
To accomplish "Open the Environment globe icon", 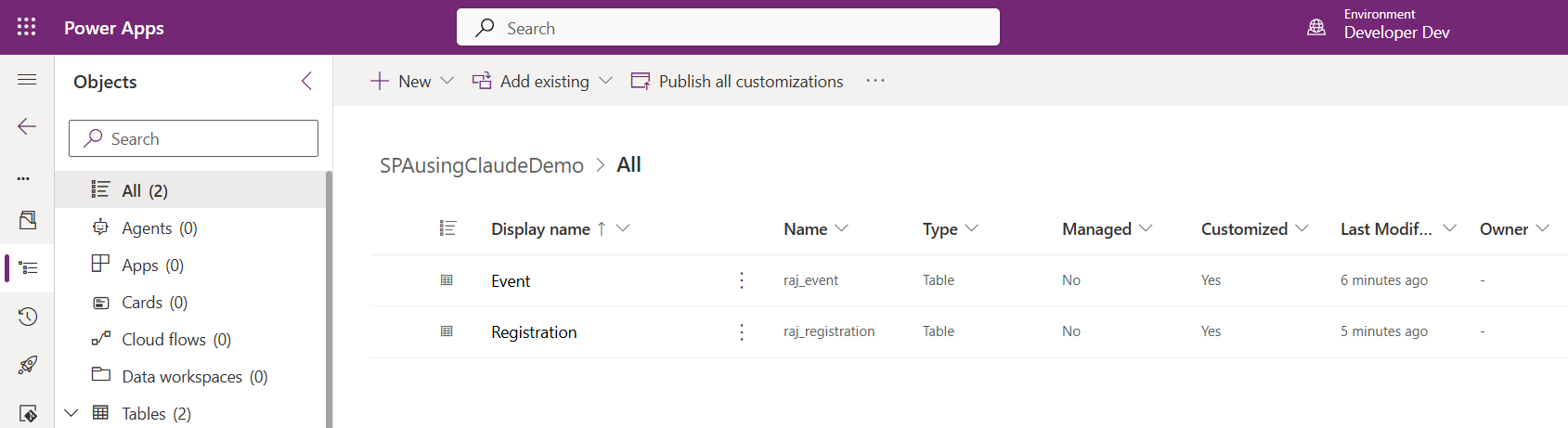I will [x=1315, y=27].
